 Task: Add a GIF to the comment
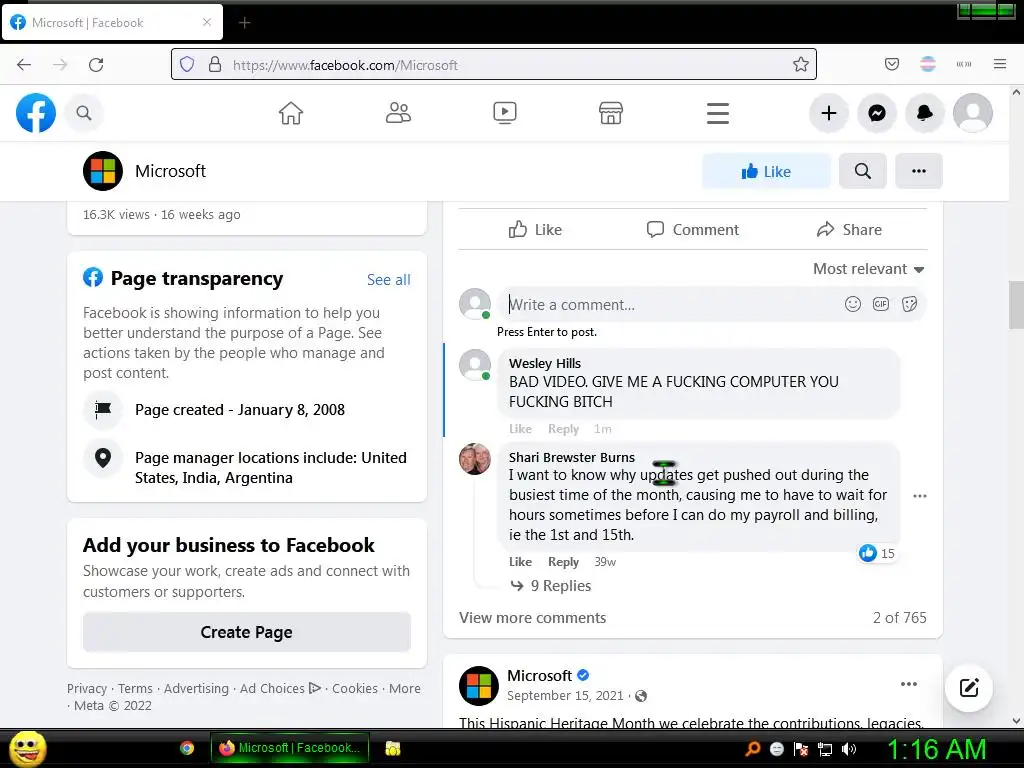(881, 304)
